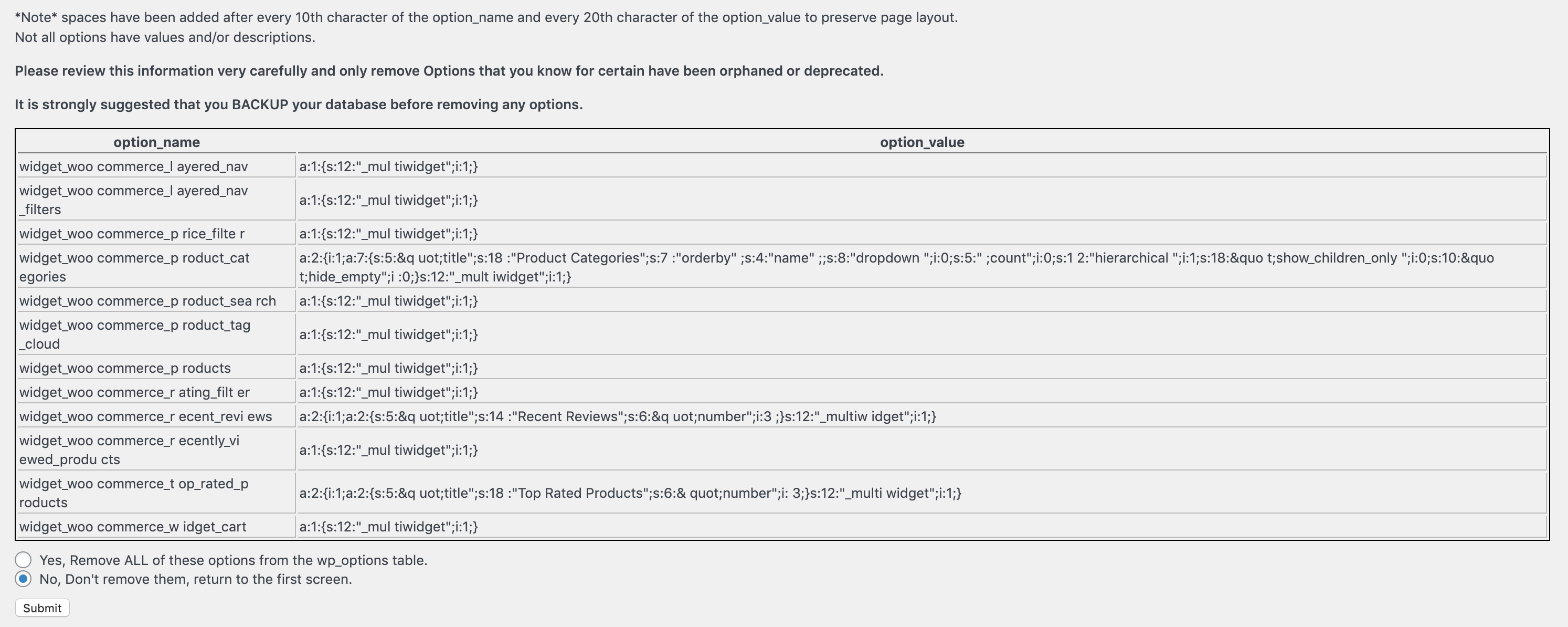
Task: Select the No, Don't remove them radio button
Action: 23,579
